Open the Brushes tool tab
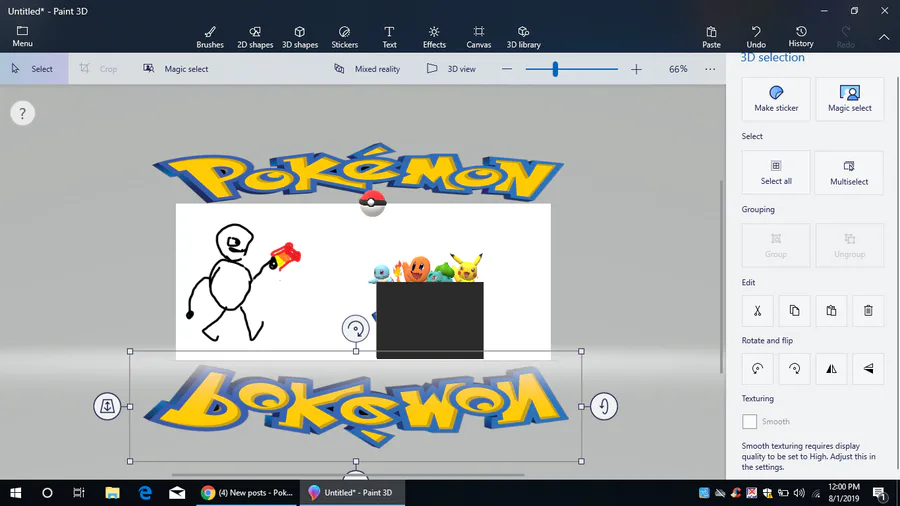This screenshot has height=506, width=900. click(210, 37)
